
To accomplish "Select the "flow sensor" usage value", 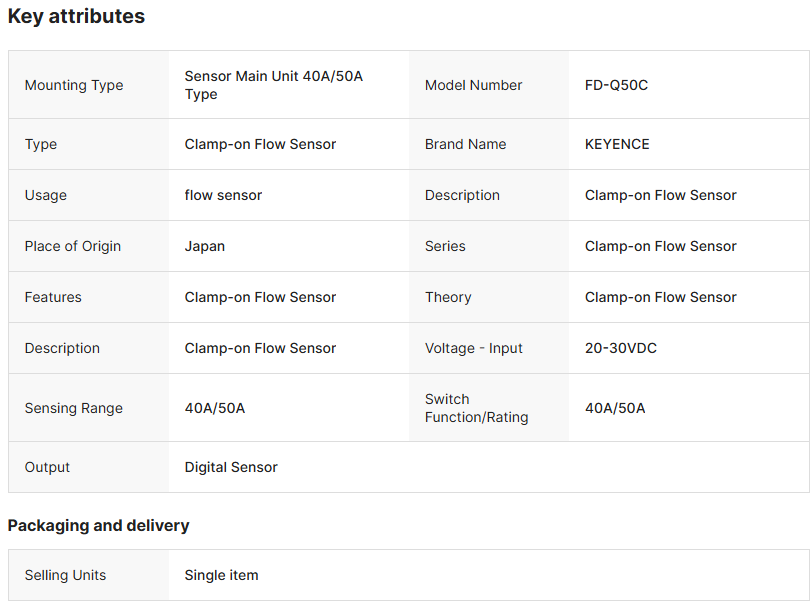I will click(223, 195).
